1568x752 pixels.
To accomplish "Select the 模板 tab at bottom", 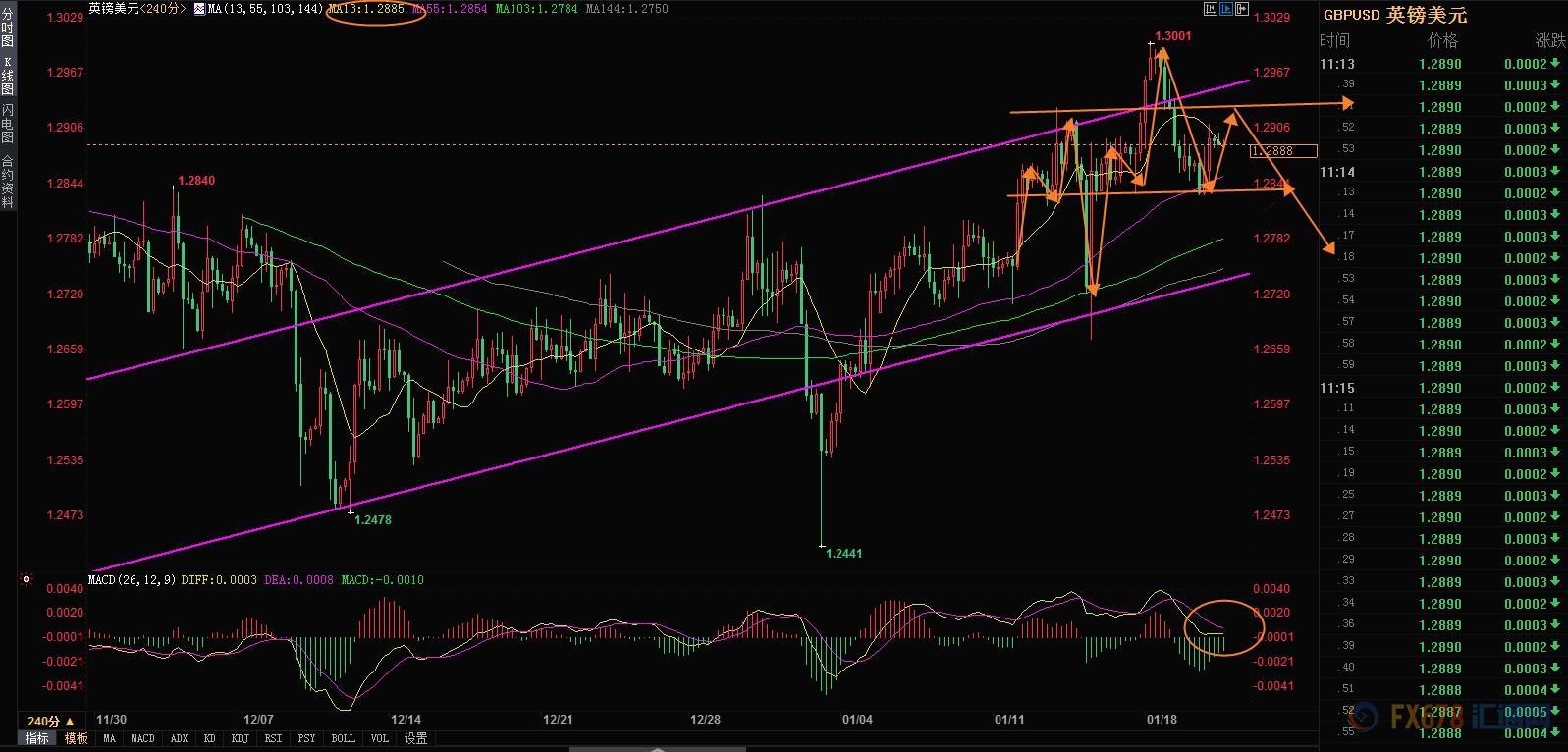I will click(76, 738).
